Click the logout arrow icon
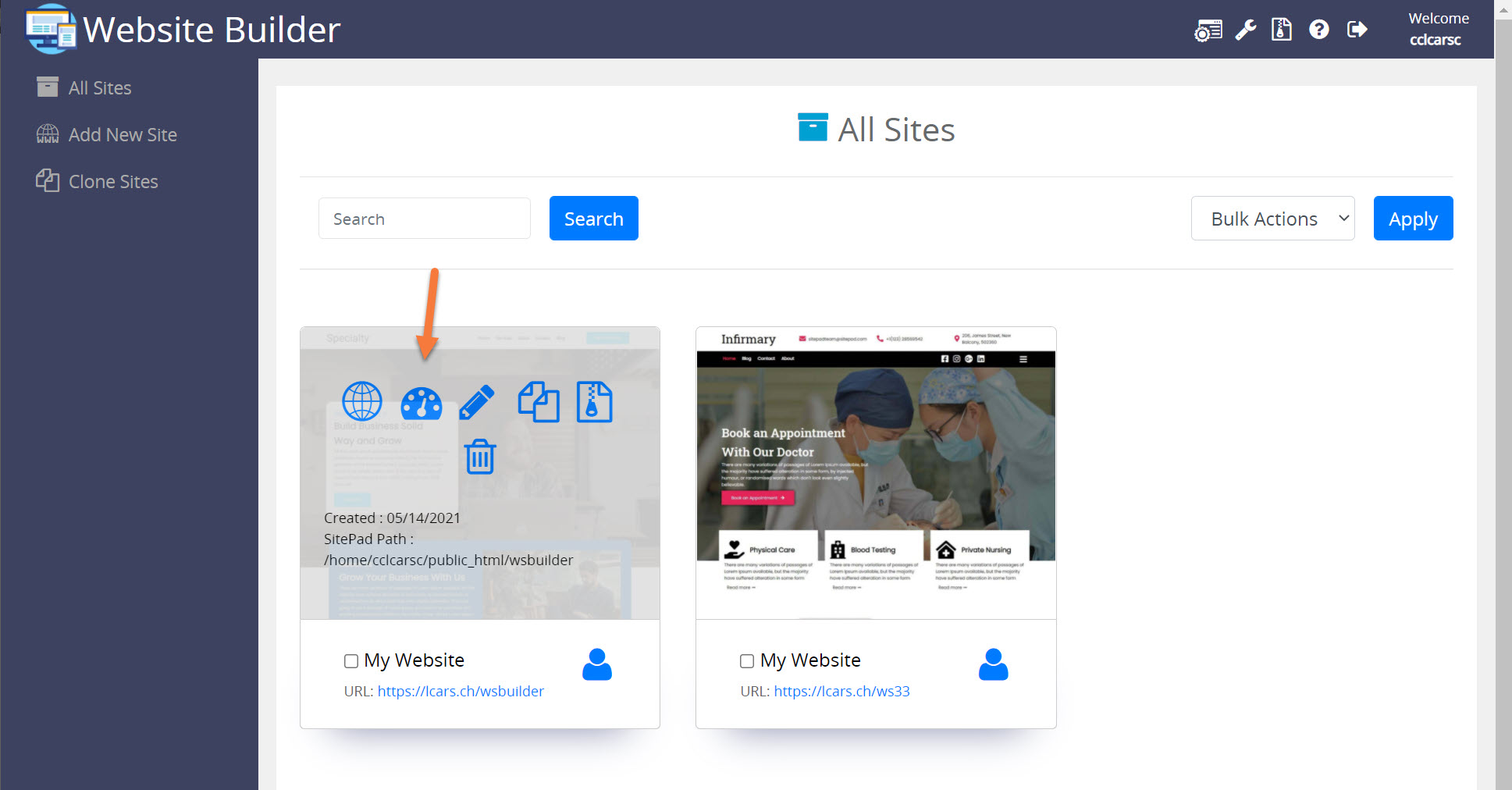The width and height of the screenshot is (1512, 790). coord(1357,30)
